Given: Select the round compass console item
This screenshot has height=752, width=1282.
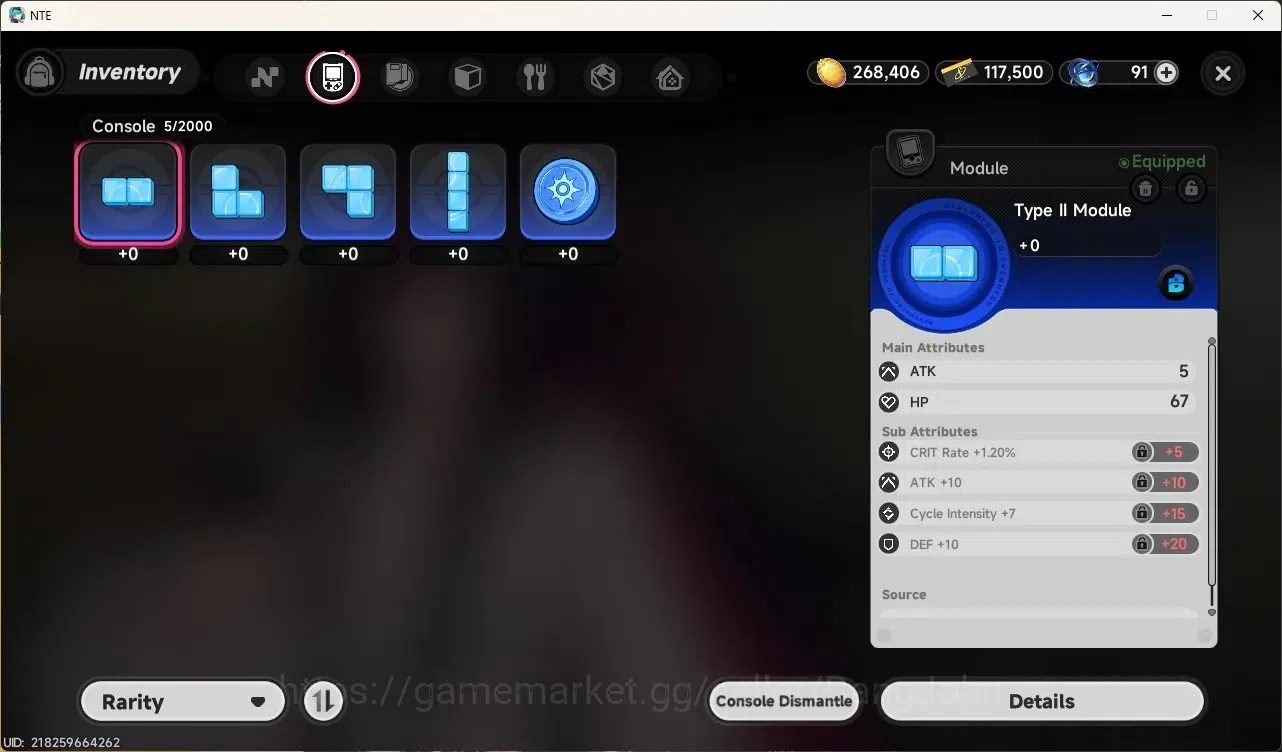Looking at the screenshot, I should pos(568,192).
